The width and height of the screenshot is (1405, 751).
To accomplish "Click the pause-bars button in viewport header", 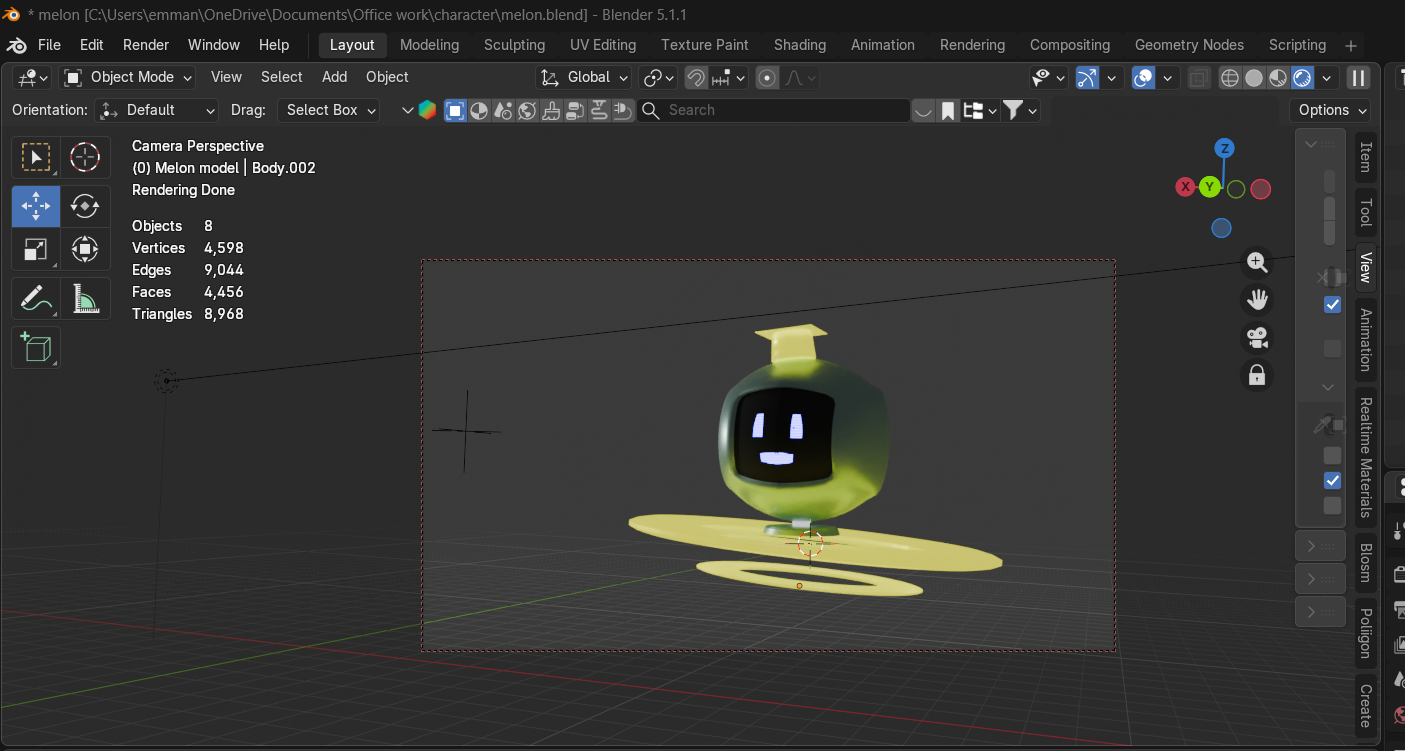I will 1358,77.
